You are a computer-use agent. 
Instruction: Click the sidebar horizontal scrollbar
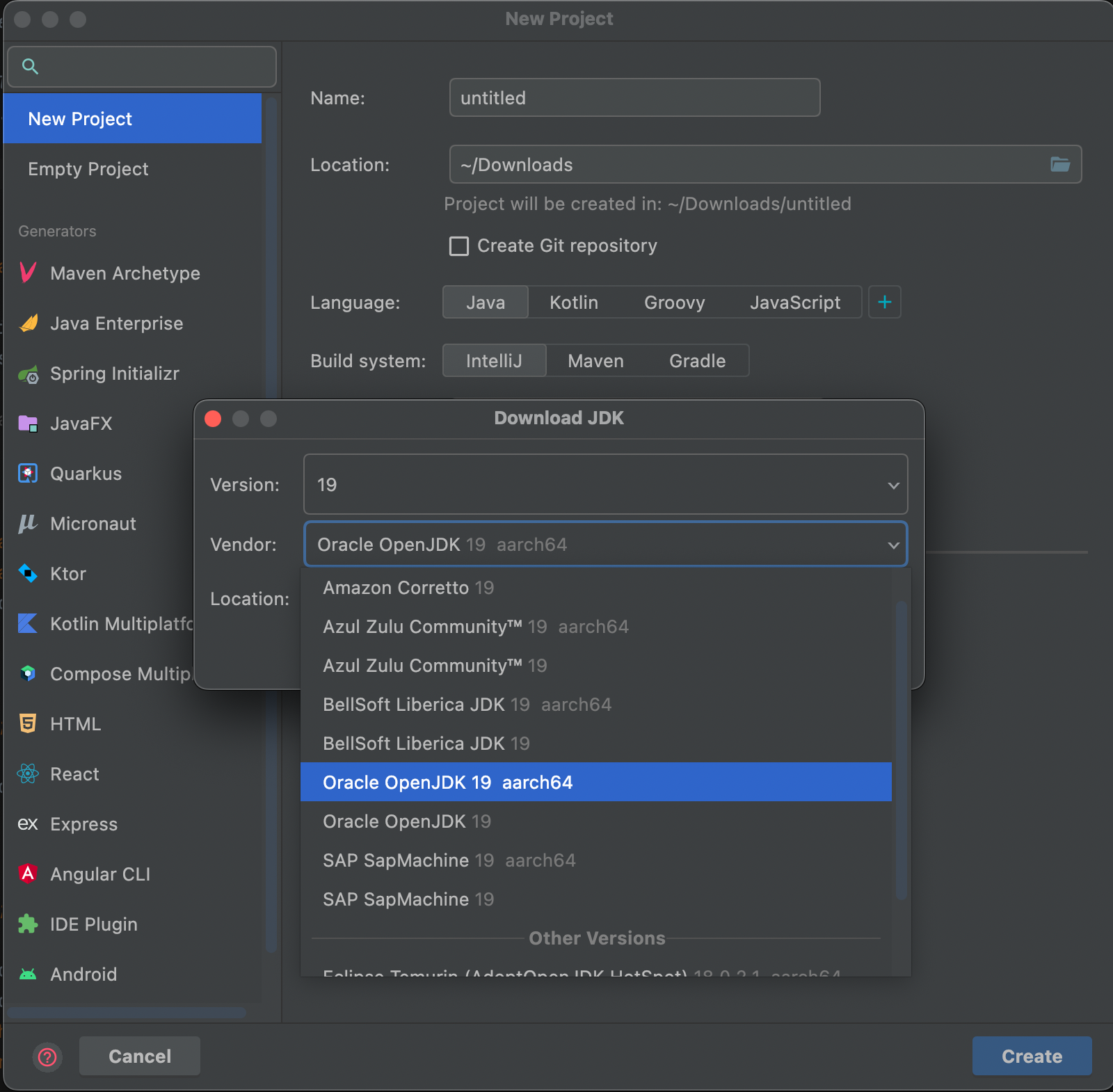pyautogui.click(x=127, y=1013)
